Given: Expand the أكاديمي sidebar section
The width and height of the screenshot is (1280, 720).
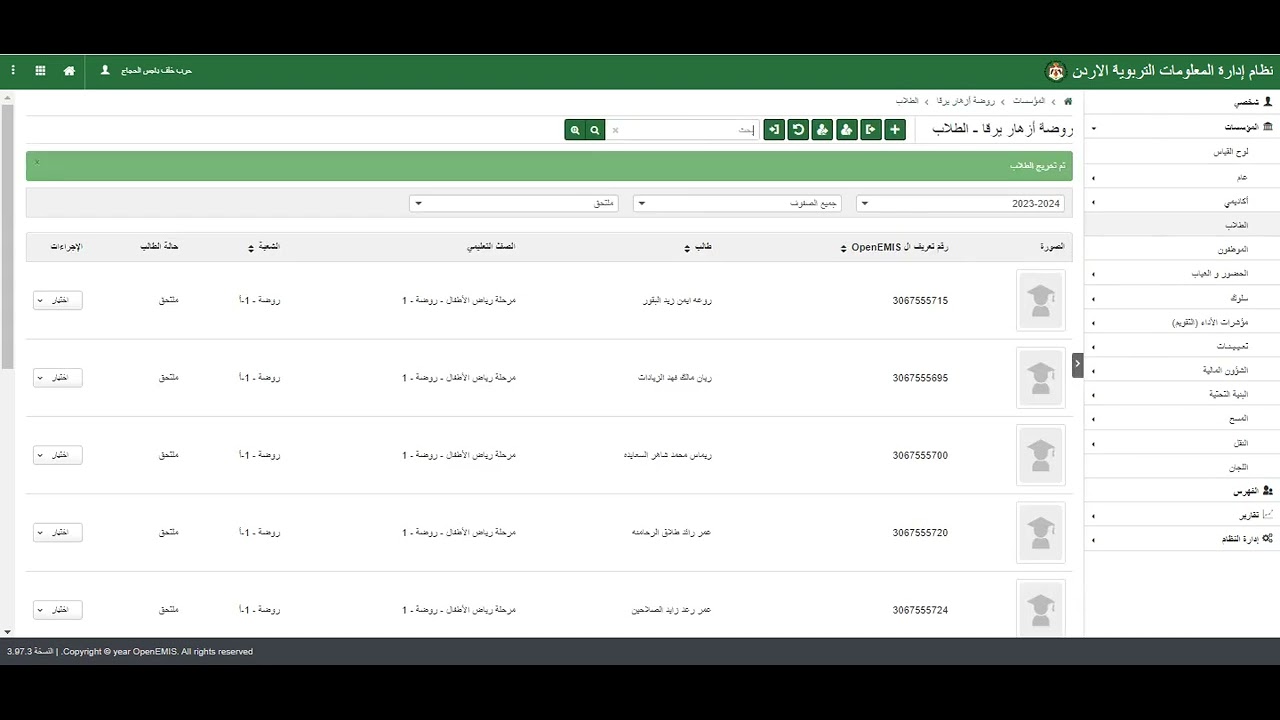Looking at the screenshot, I should [1180, 201].
